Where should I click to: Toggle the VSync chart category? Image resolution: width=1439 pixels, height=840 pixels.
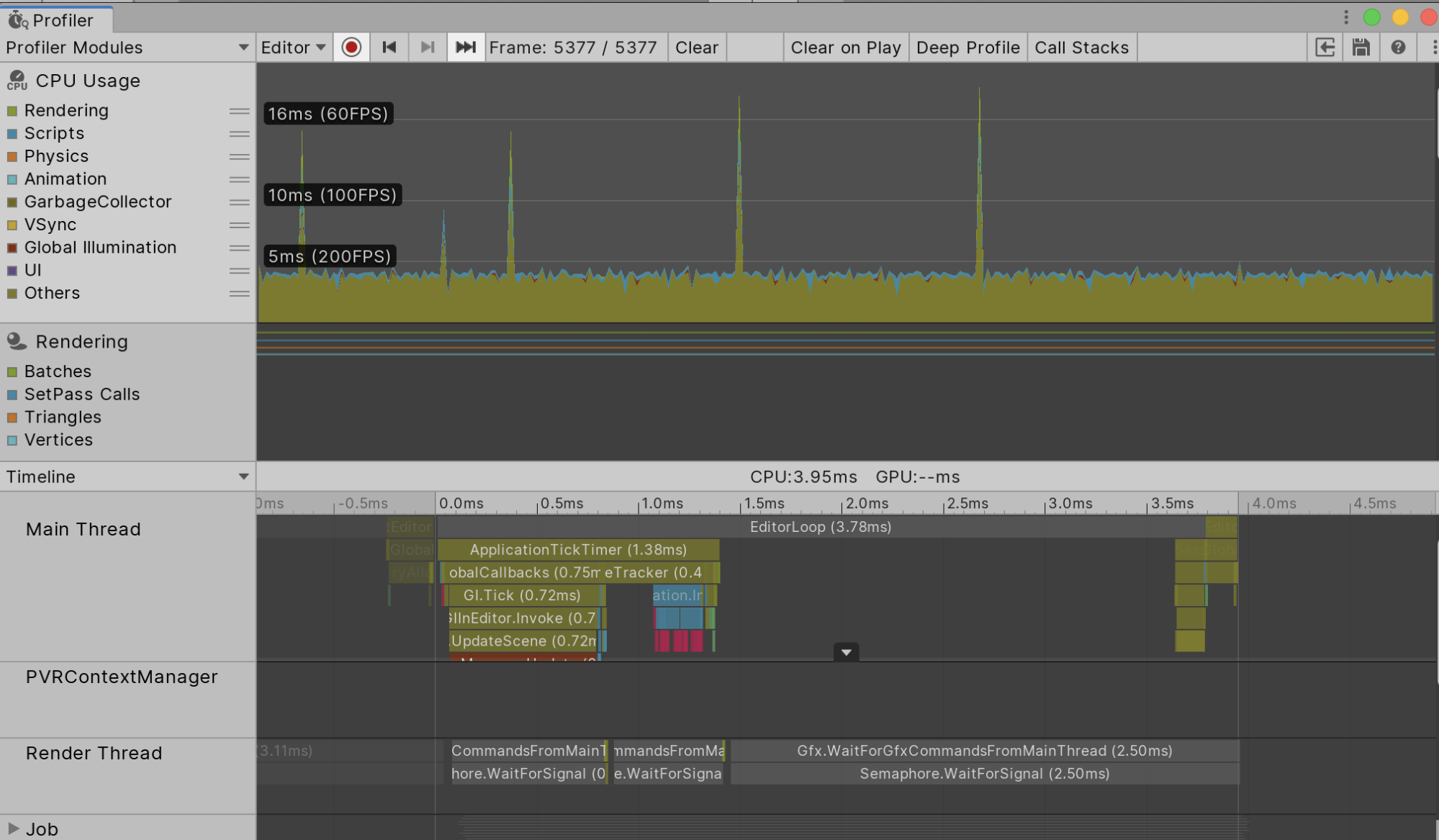(x=12, y=225)
